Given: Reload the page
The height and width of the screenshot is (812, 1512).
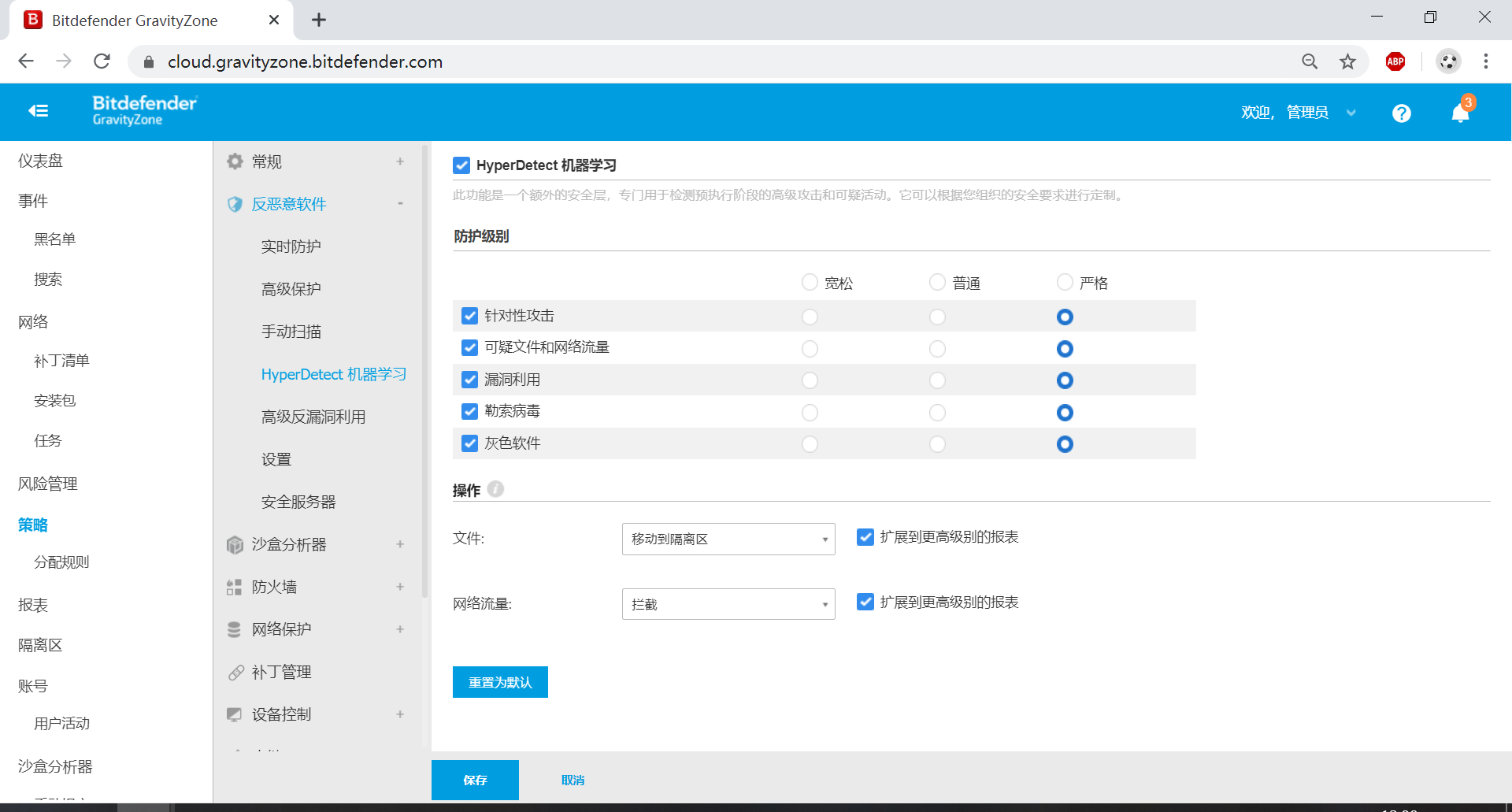Looking at the screenshot, I should 102,61.
